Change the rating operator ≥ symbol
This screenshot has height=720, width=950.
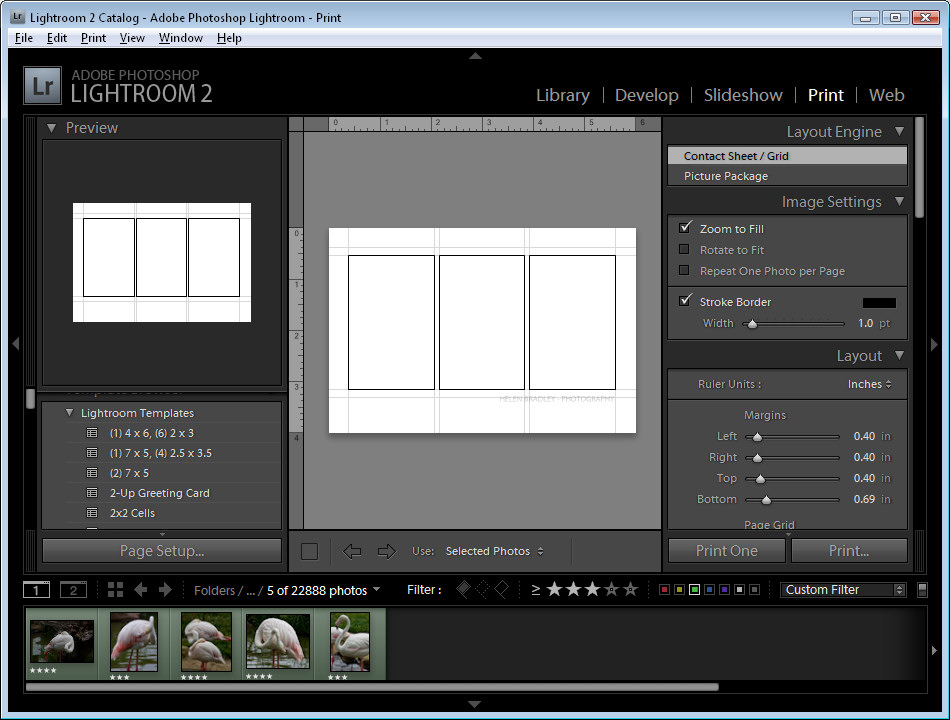[x=536, y=590]
